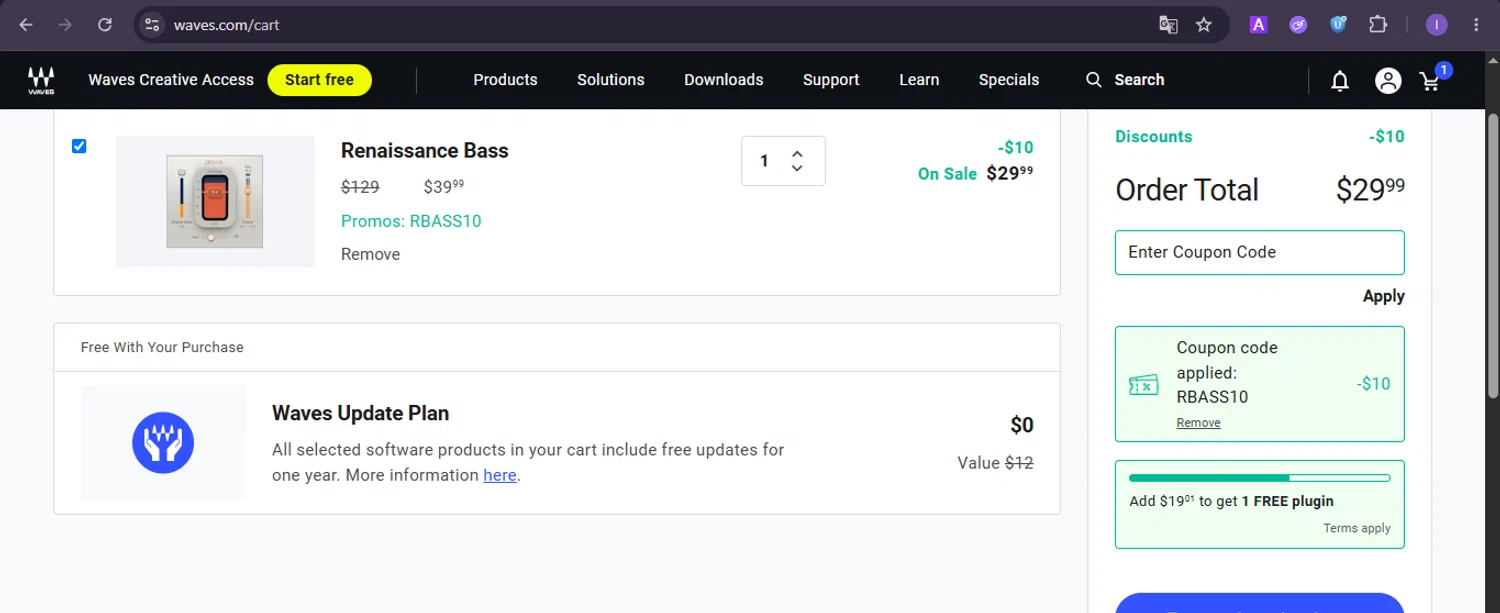Click the Waves Update Plan hands icon

(x=163, y=442)
